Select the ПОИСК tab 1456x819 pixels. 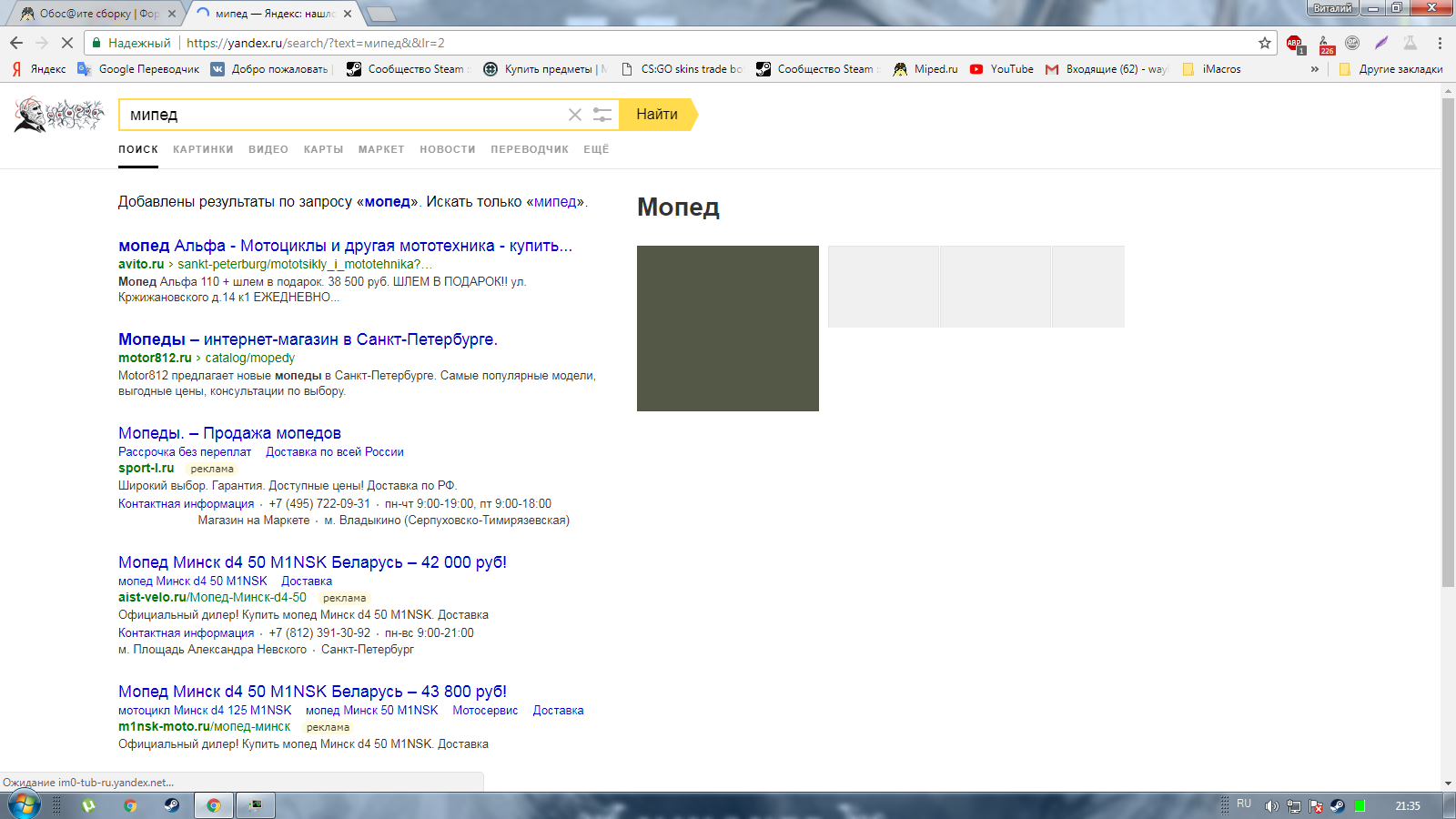[x=138, y=149]
